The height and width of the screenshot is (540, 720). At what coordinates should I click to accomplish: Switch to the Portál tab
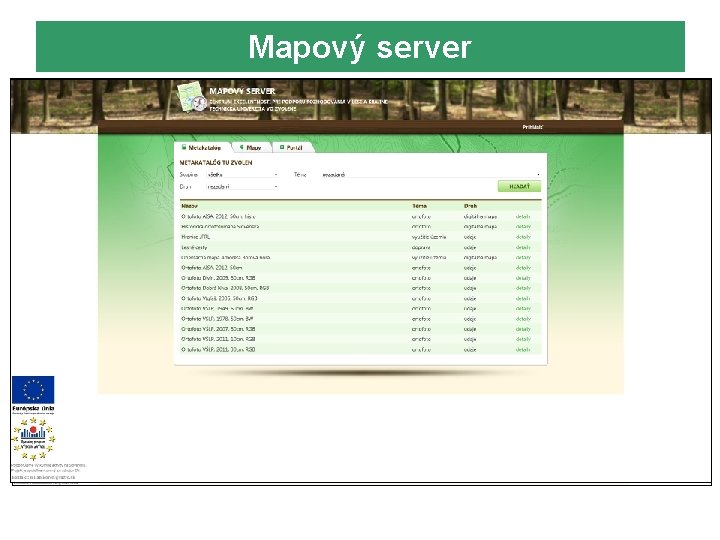[x=292, y=147]
